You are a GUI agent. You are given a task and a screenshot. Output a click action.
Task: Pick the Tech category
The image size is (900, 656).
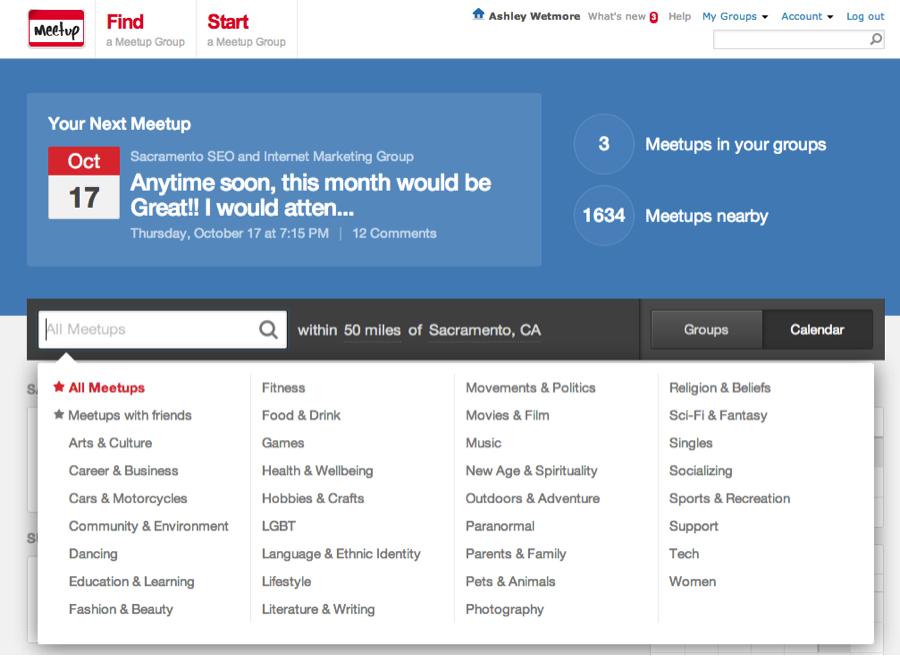pos(684,554)
